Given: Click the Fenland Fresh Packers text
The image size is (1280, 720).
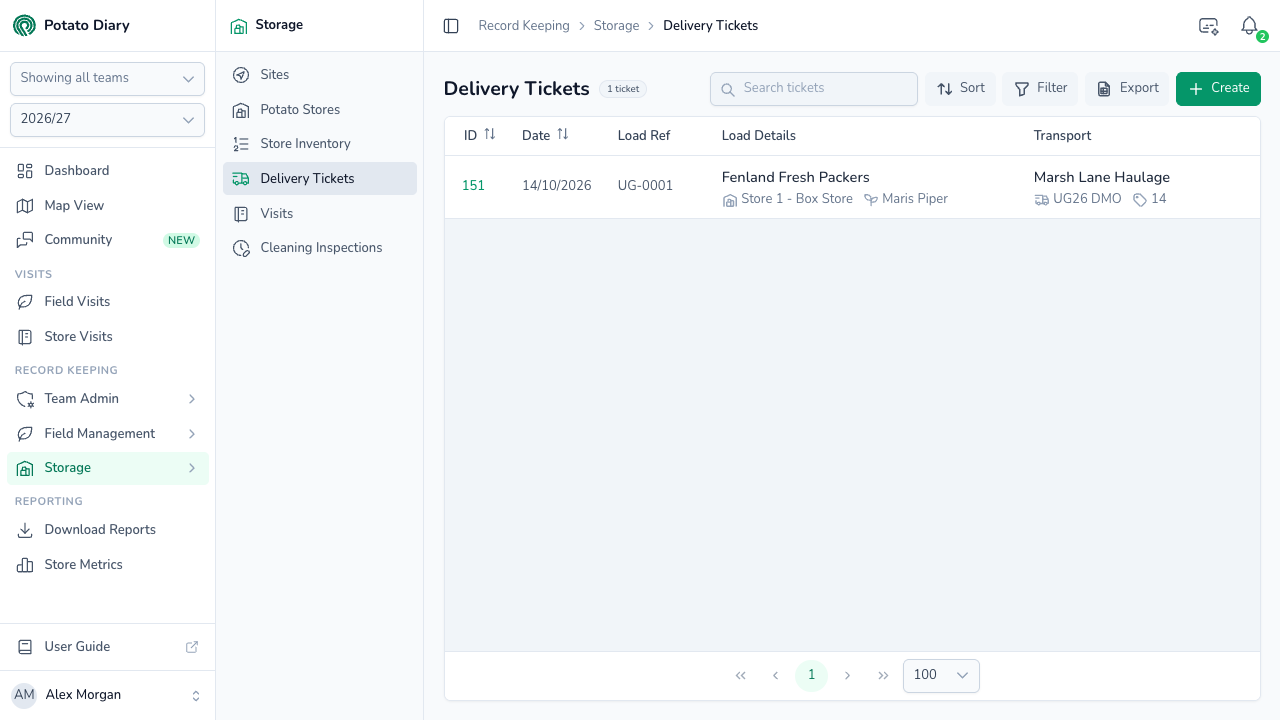Looking at the screenshot, I should coord(796,178).
